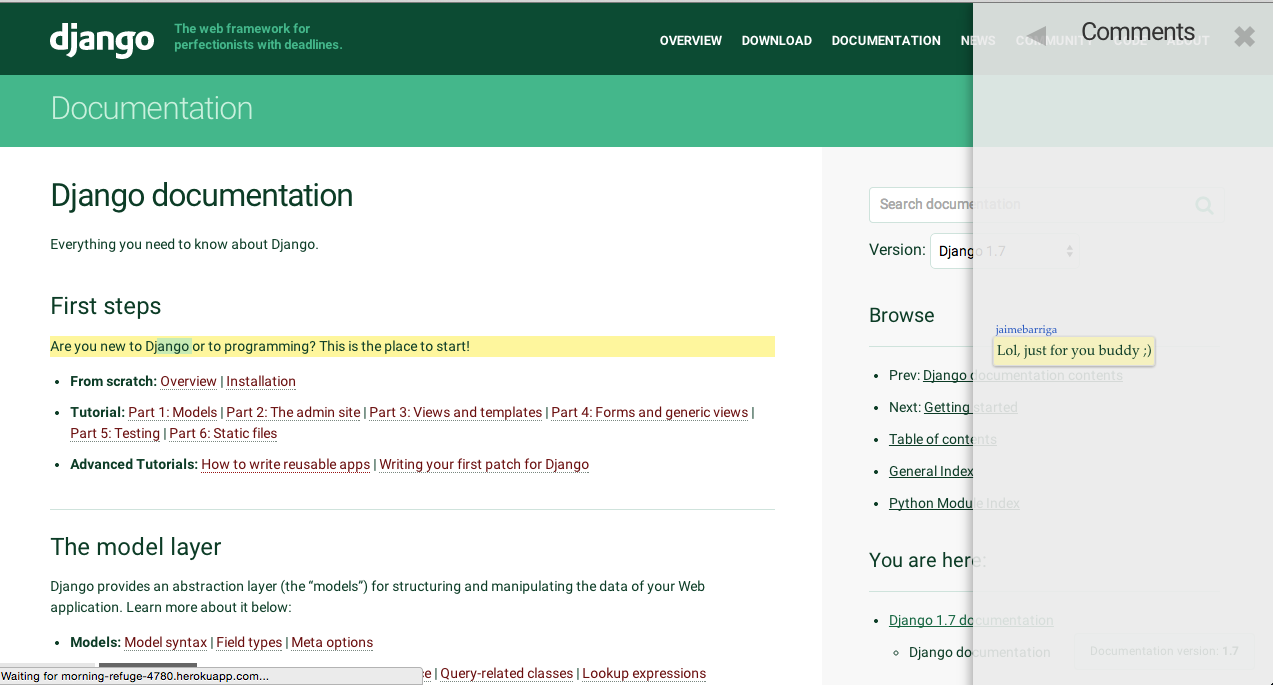
Task: Open the Overview link under From scratch
Action: point(188,381)
